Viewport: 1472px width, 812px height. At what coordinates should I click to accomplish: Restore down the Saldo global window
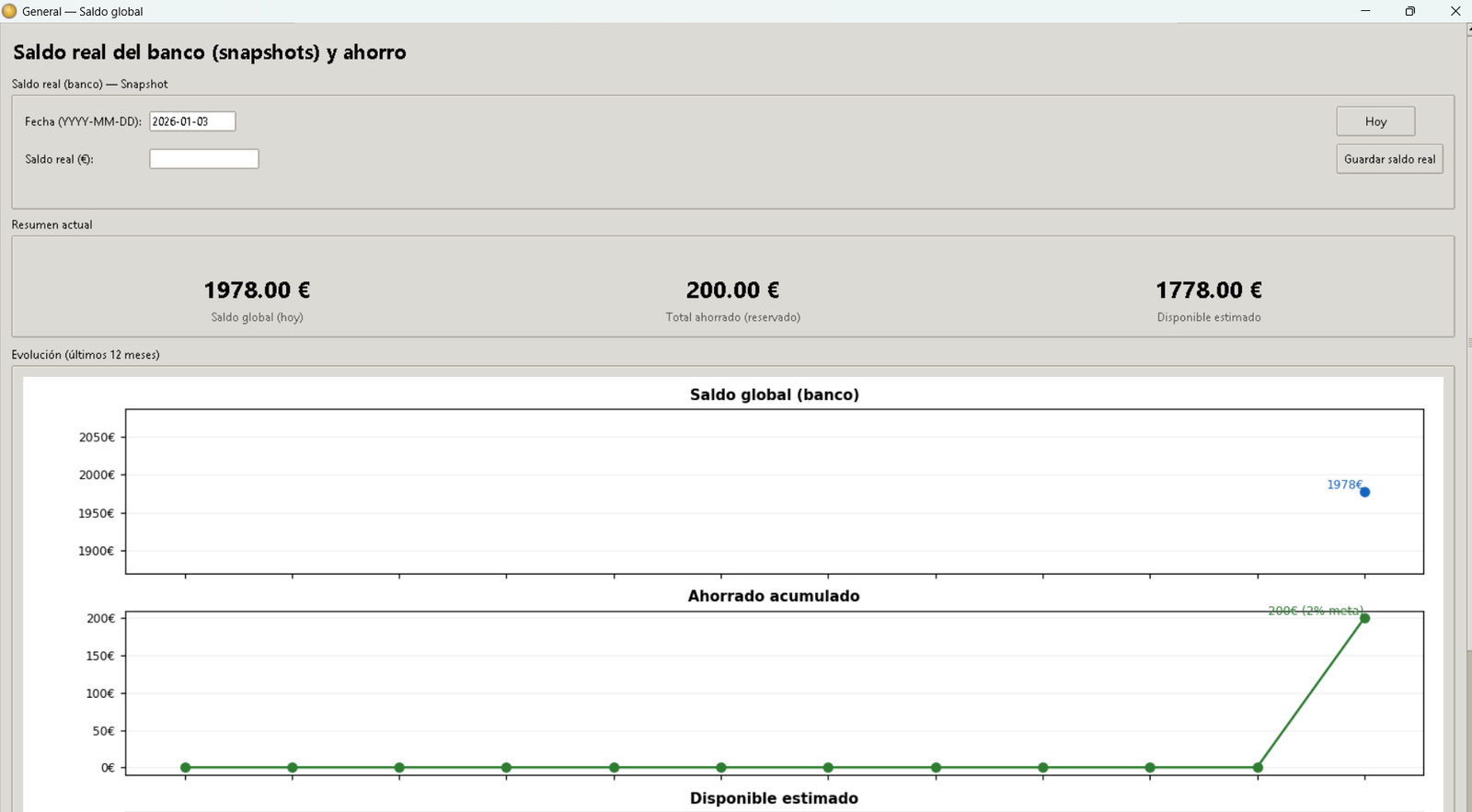tap(1409, 11)
